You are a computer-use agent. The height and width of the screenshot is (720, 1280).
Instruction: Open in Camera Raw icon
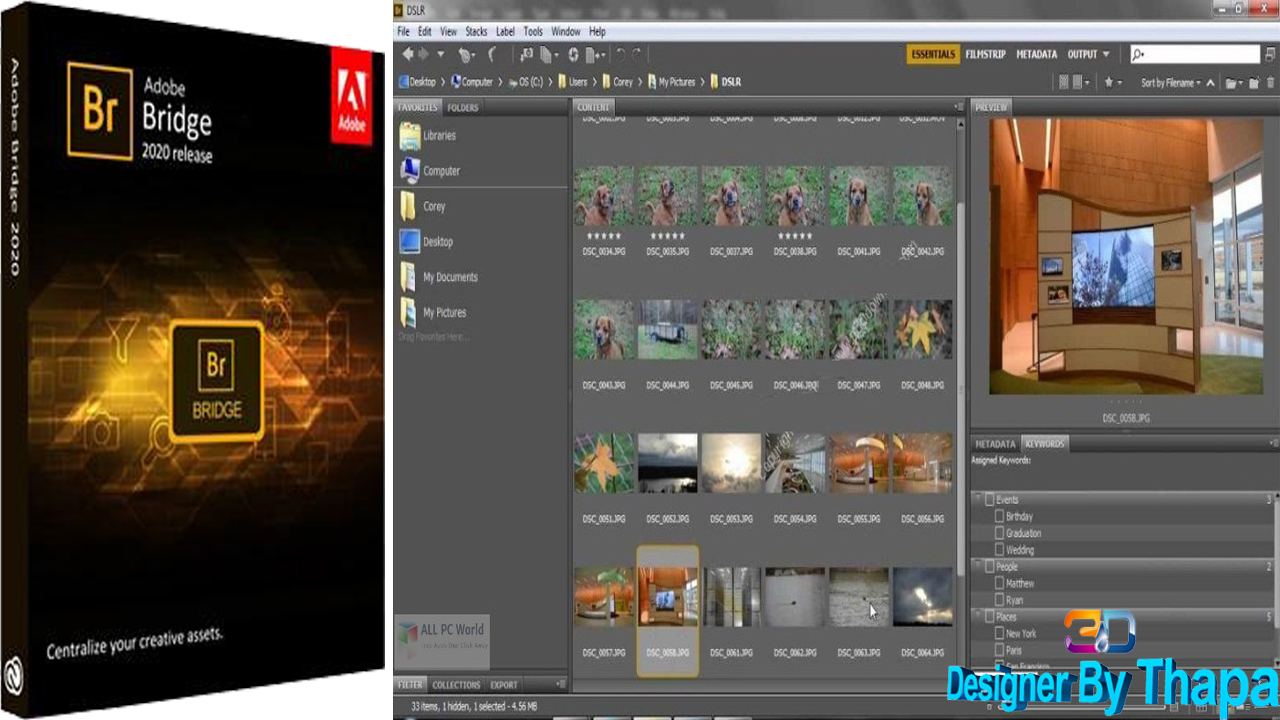pos(573,55)
